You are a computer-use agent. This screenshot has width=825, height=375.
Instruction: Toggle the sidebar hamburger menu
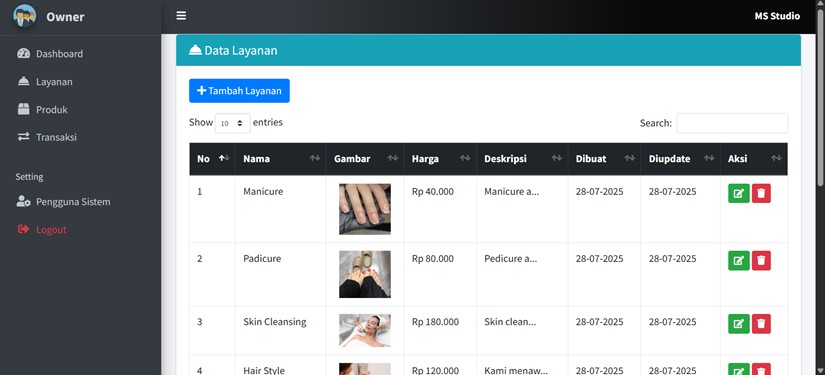pos(181,16)
